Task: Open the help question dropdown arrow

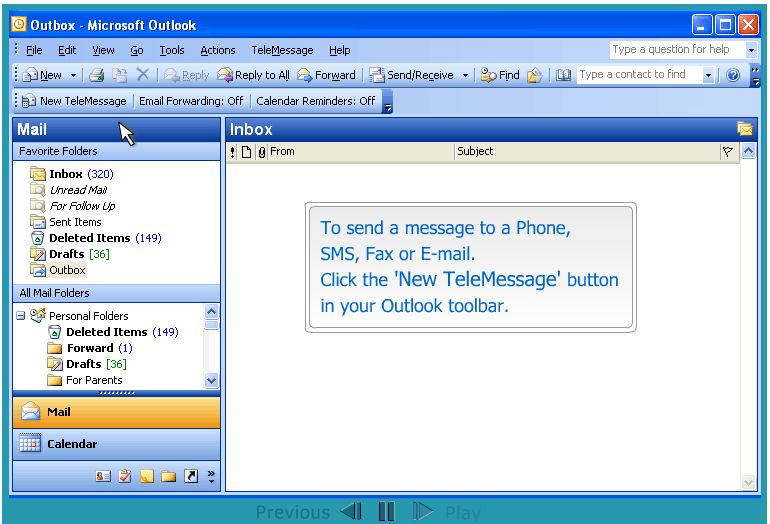Action: (750, 50)
